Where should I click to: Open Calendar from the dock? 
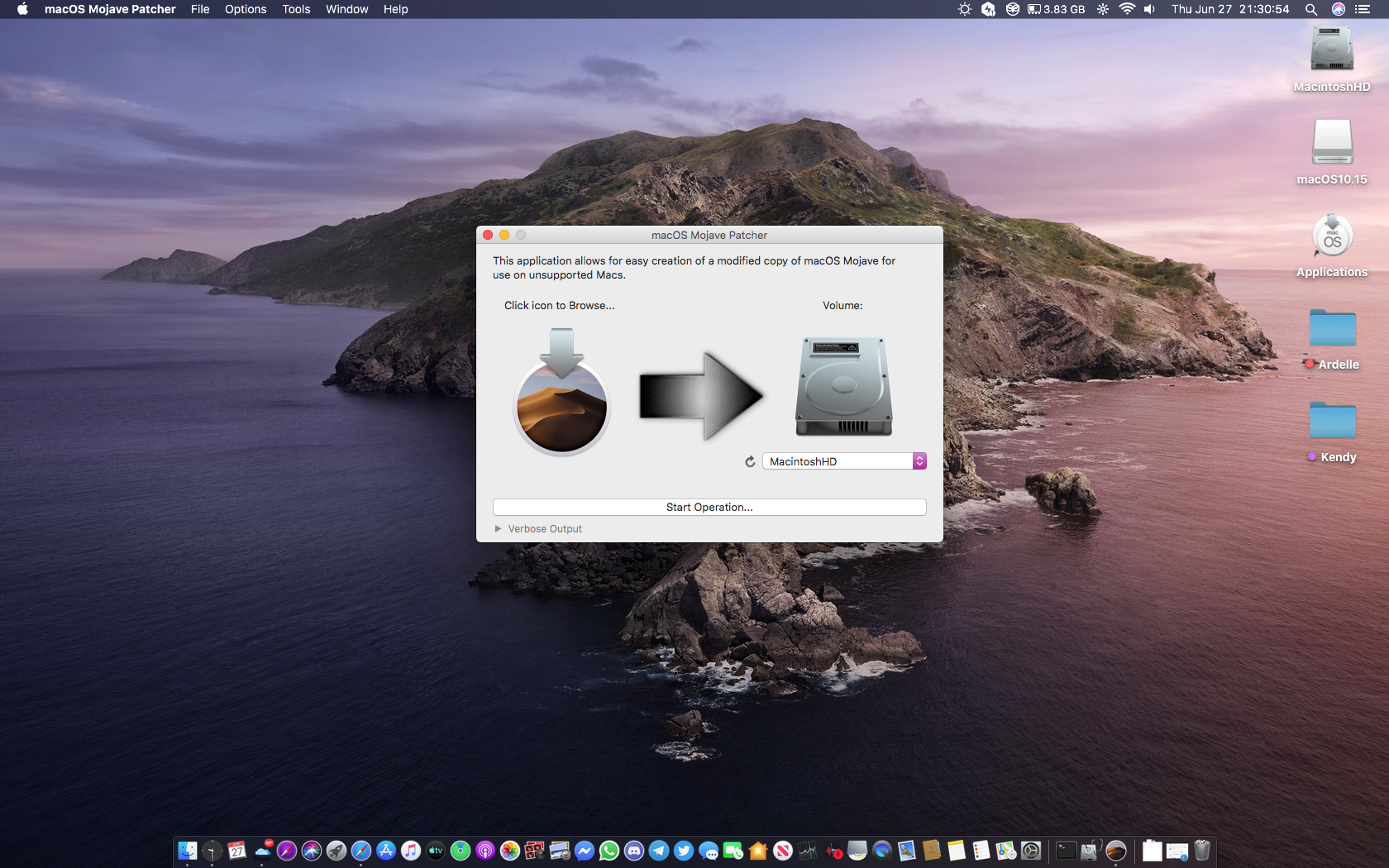click(x=237, y=850)
